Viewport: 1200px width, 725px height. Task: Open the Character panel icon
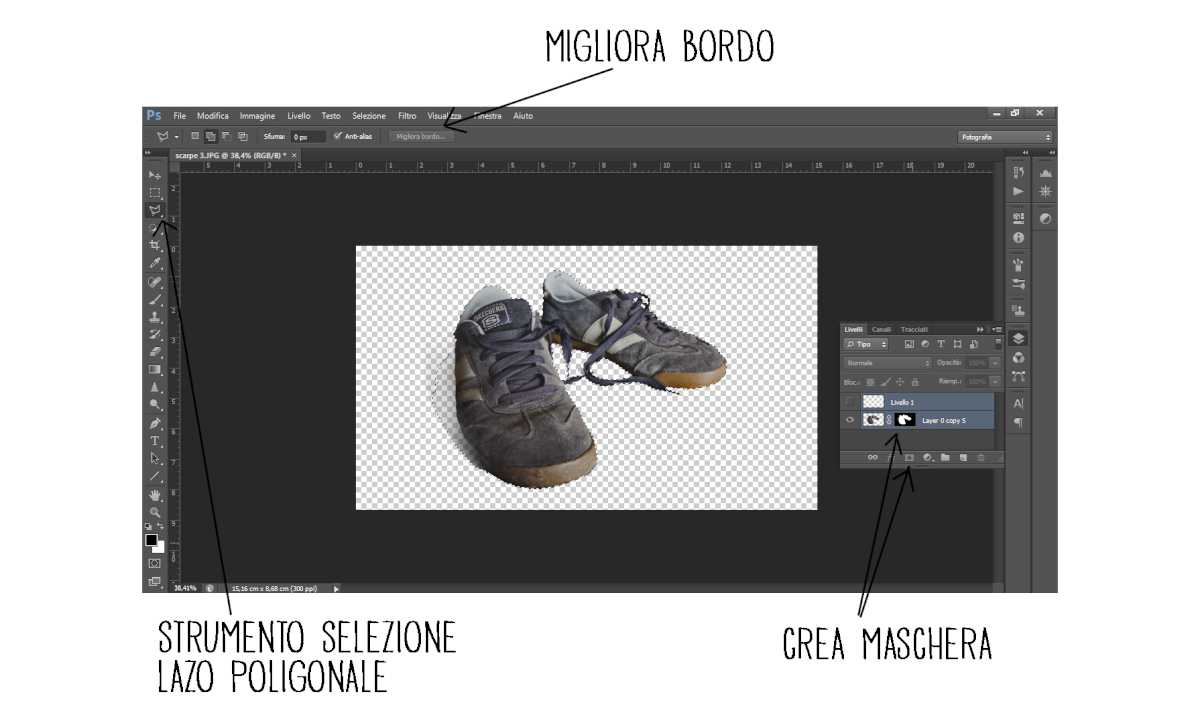click(1018, 403)
